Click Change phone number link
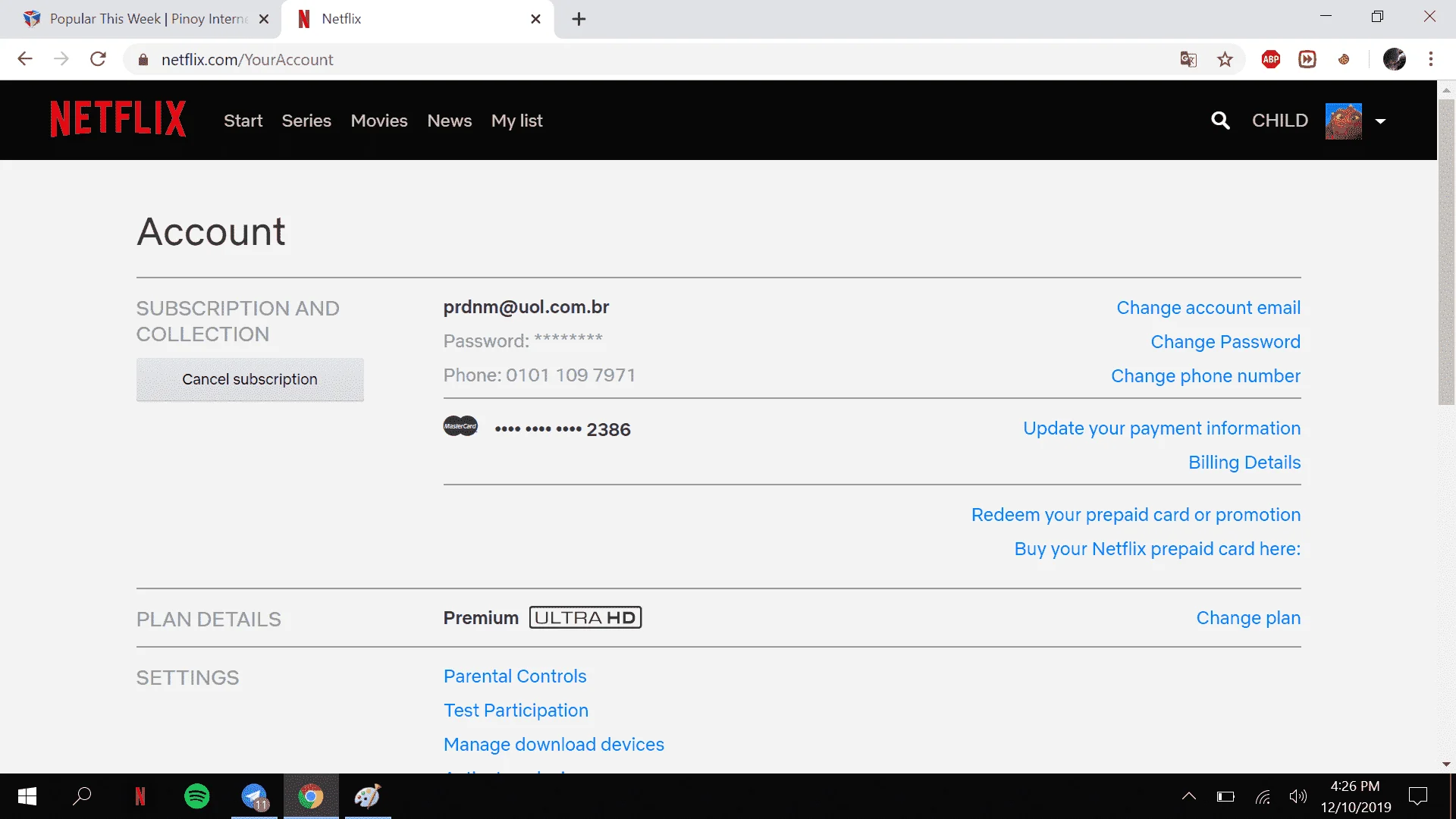Screen dimensions: 1456x819 (1206, 376)
